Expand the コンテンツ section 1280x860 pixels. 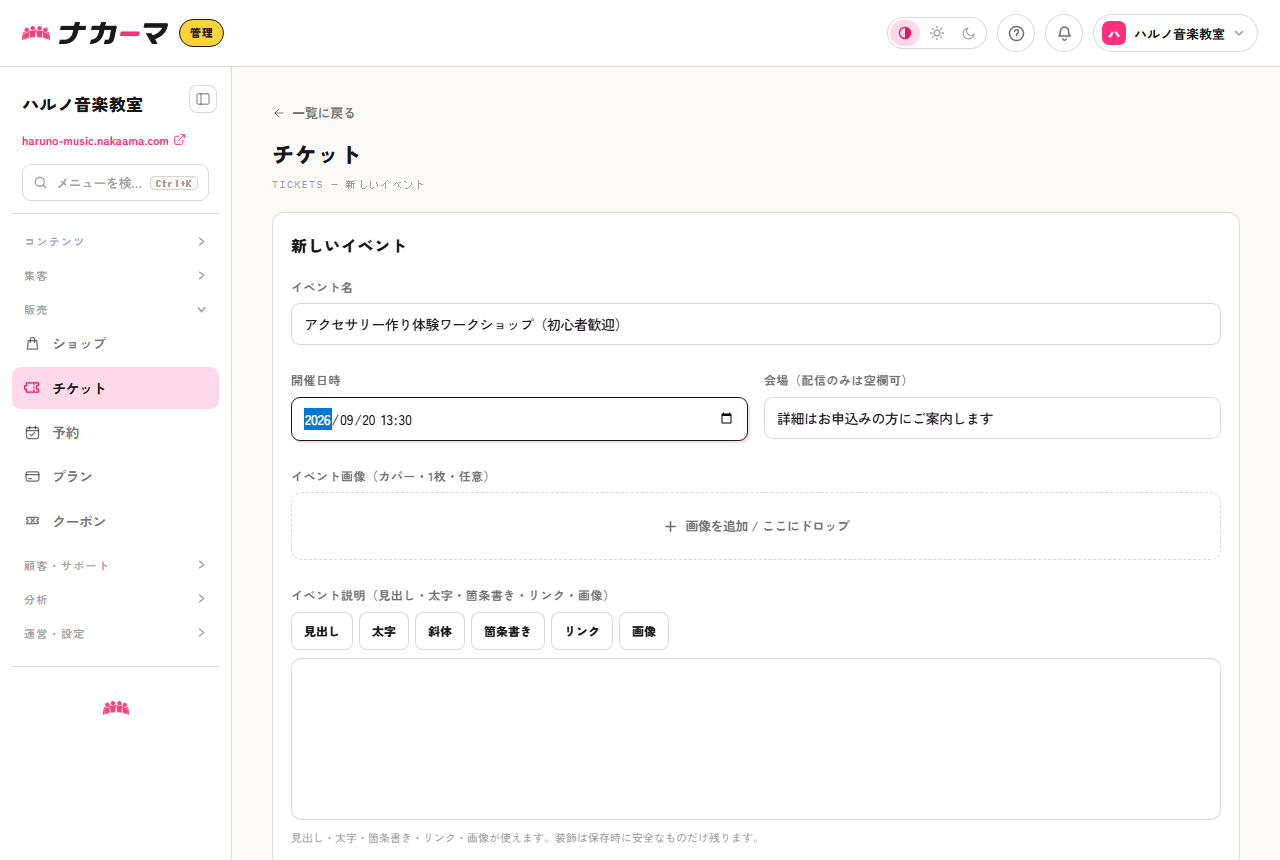(115, 242)
